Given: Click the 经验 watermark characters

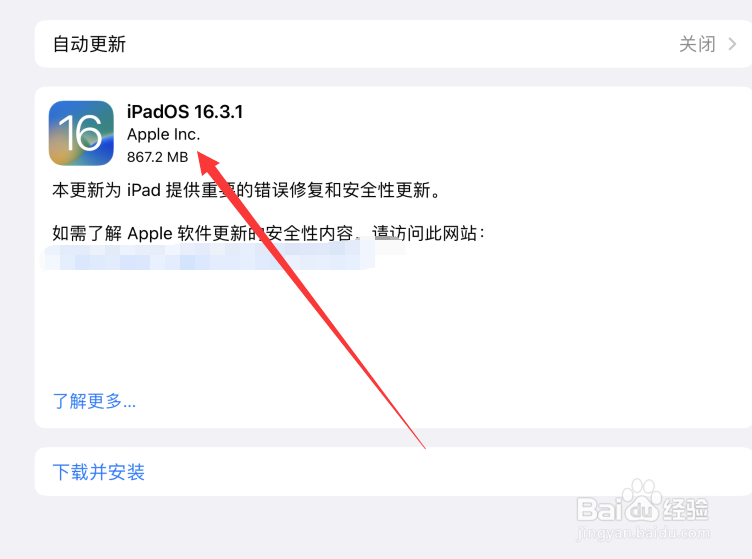Looking at the screenshot, I should 686,509.
